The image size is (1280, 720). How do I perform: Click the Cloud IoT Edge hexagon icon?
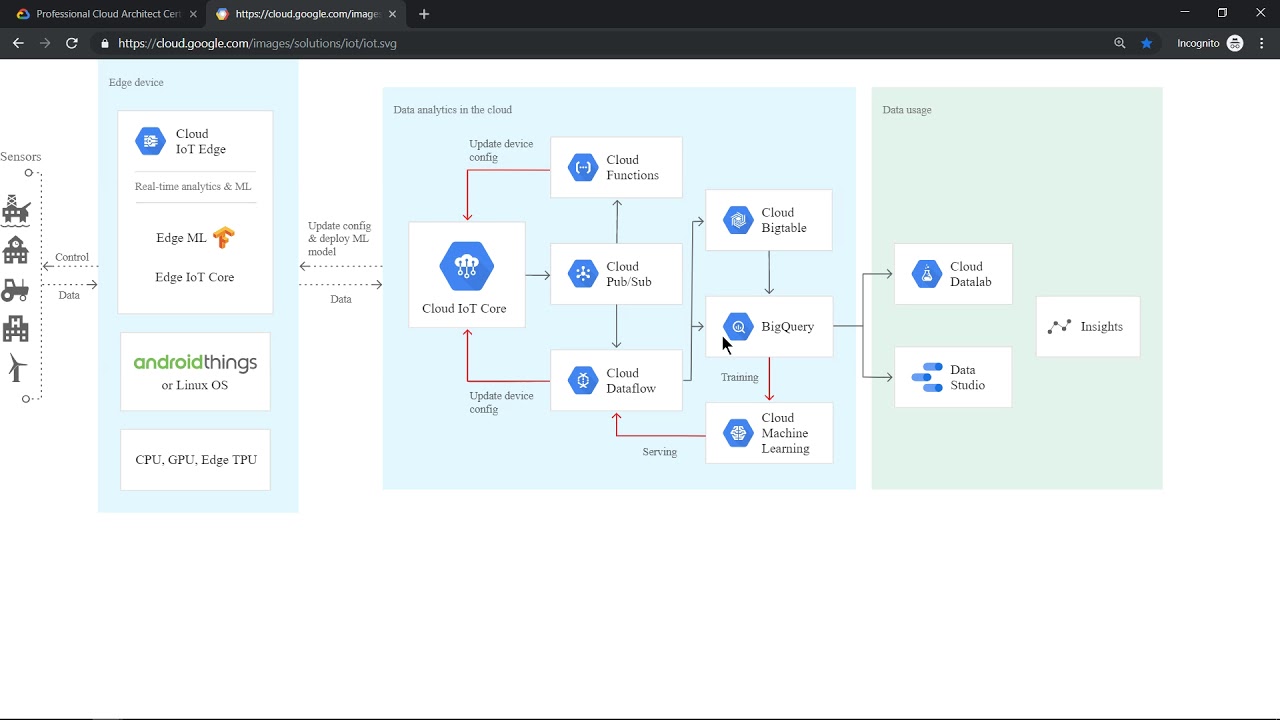[x=150, y=141]
